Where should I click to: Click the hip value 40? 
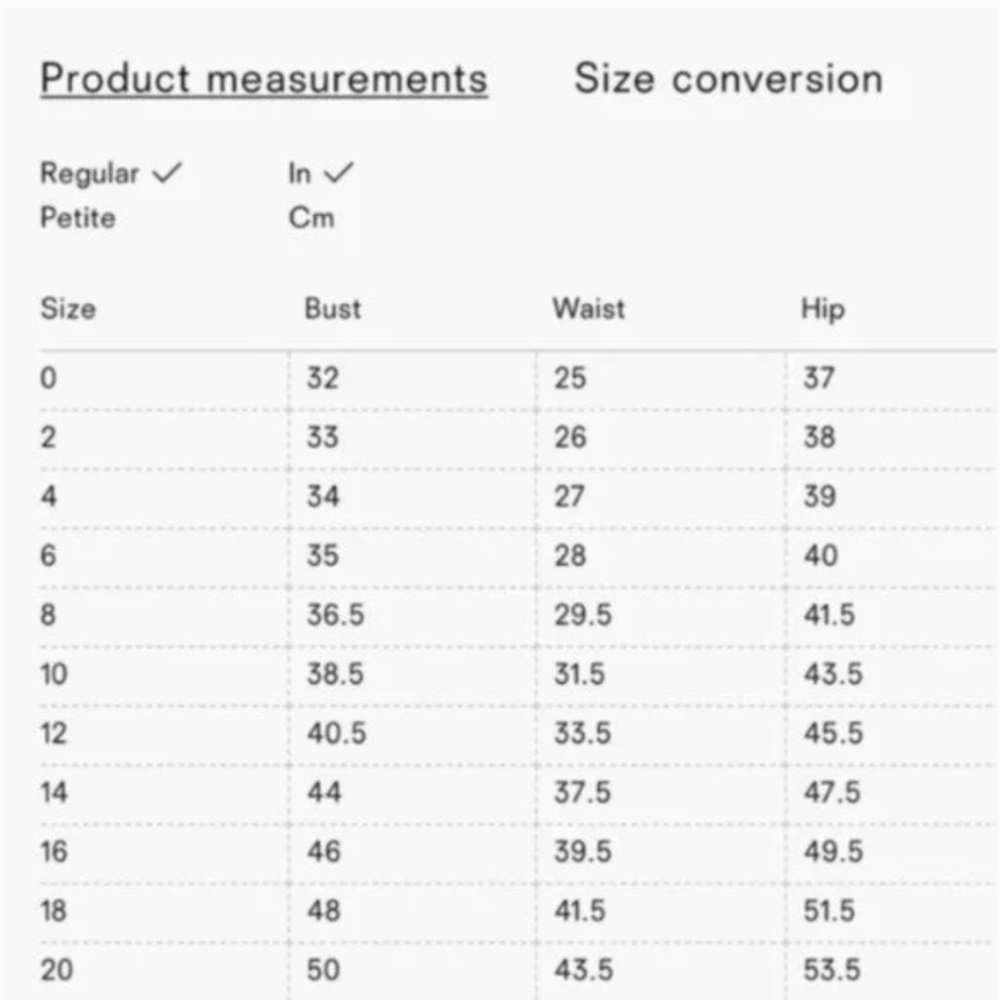[820, 555]
